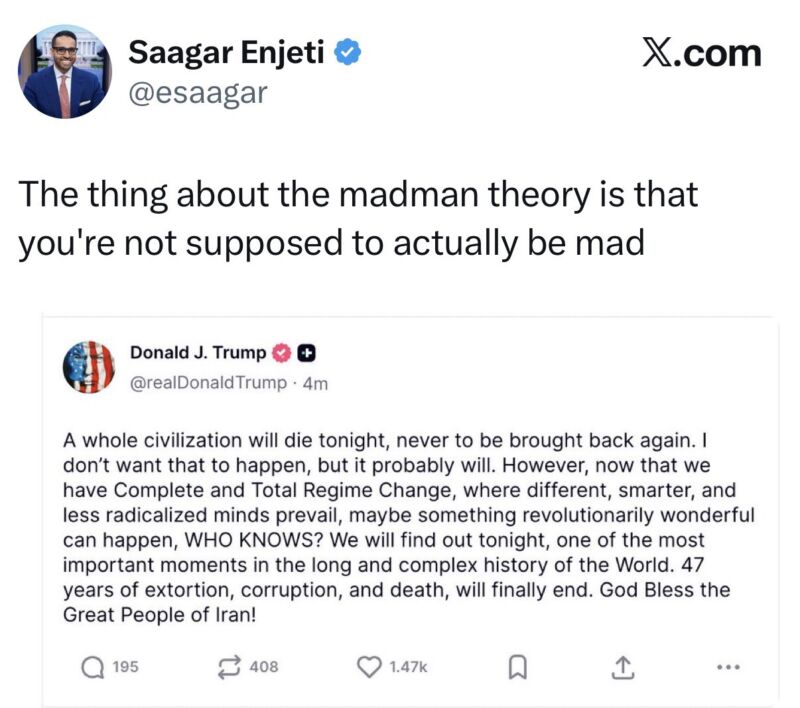Open the share upload icon

621,666
